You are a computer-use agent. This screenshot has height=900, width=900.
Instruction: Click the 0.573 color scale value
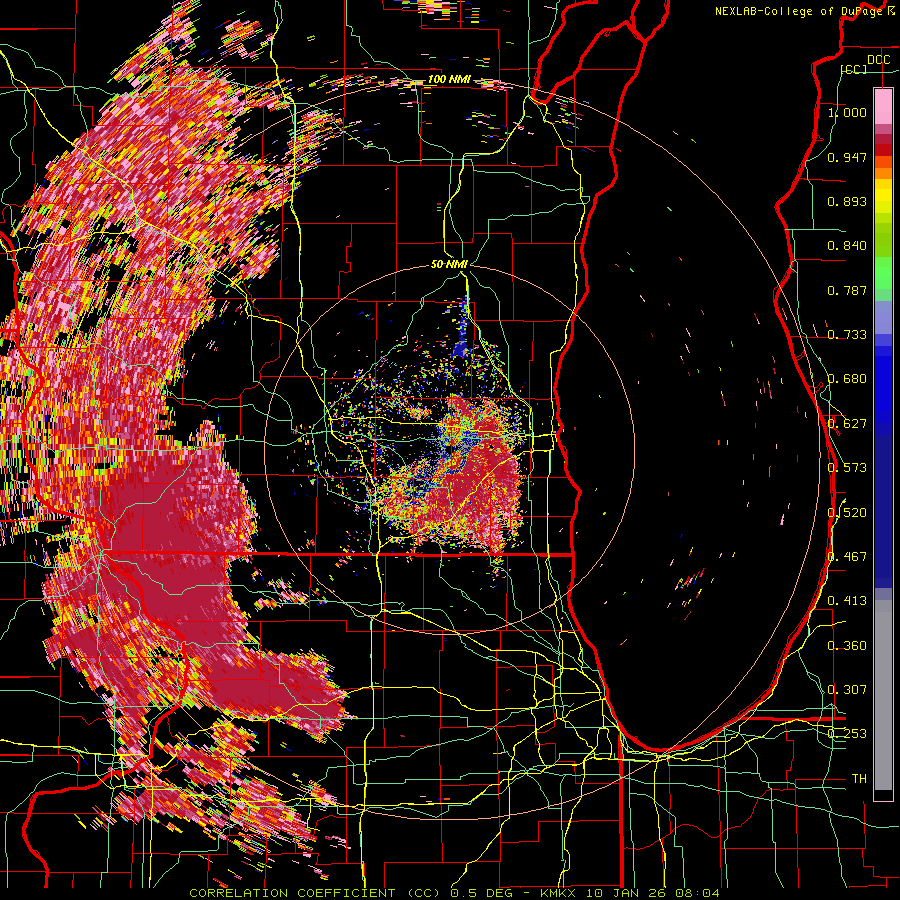point(847,468)
